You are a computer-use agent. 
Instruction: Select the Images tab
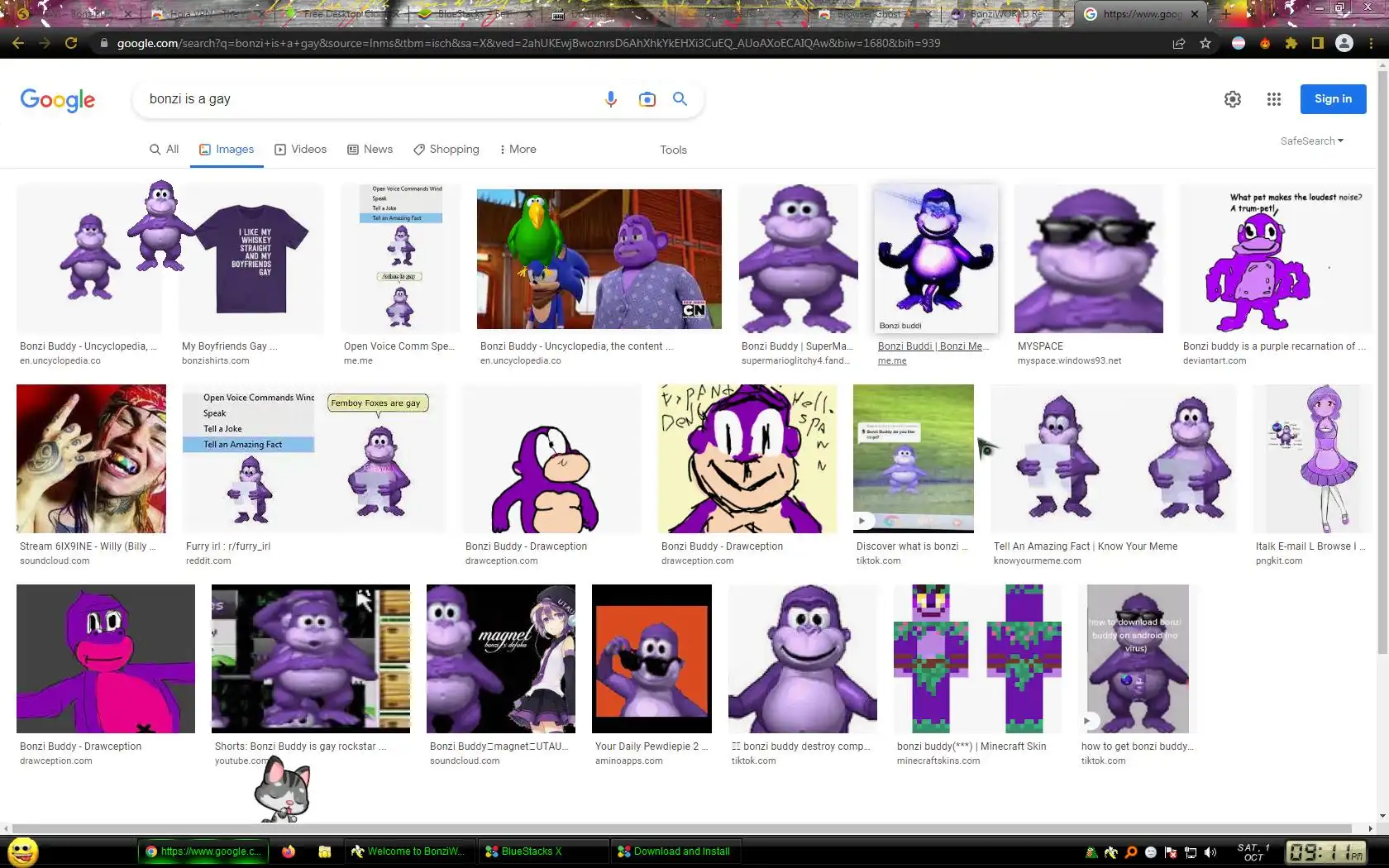227,150
